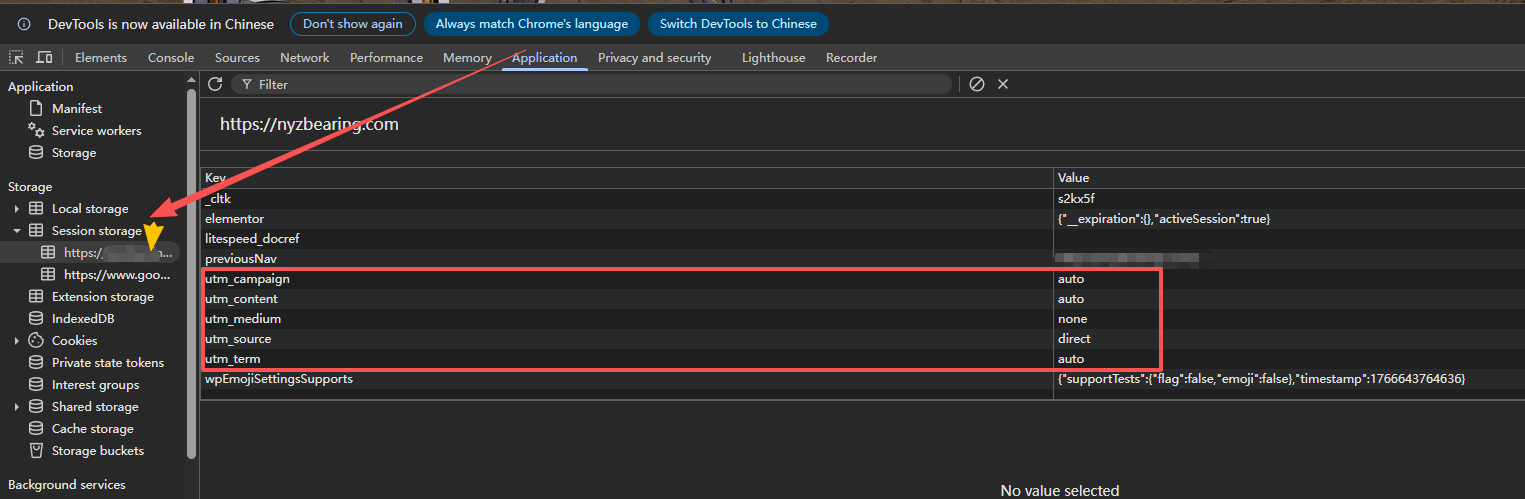
Task: Expand the Cookies tree node
Action: click(x=16, y=341)
